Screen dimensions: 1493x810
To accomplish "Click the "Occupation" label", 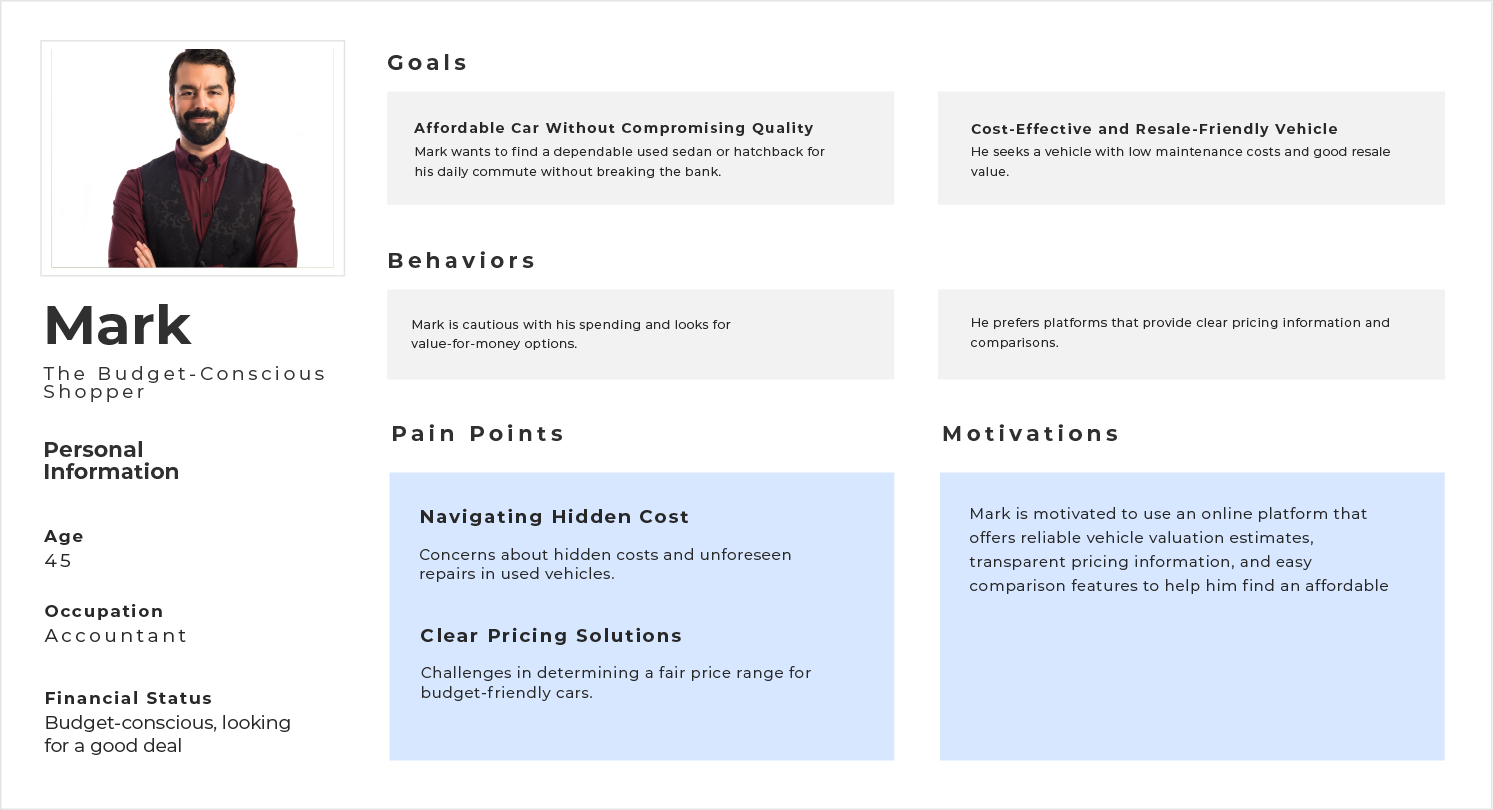I will coord(103,611).
